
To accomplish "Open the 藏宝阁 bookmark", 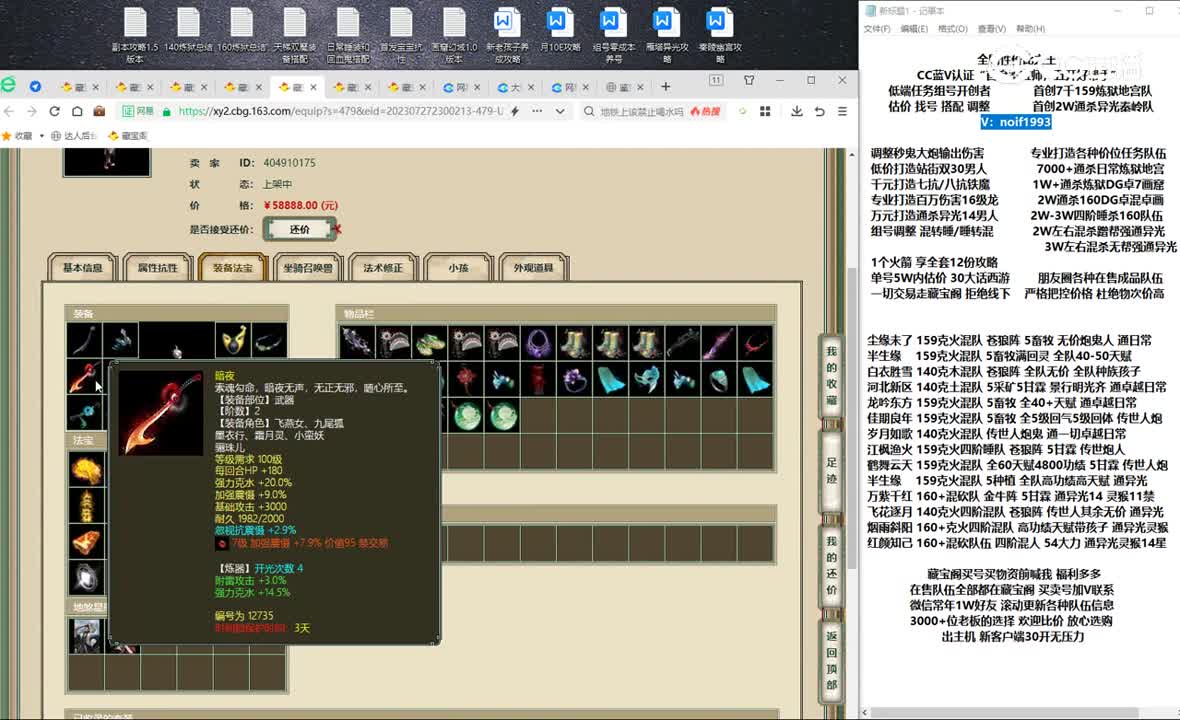I will tap(127, 135).
